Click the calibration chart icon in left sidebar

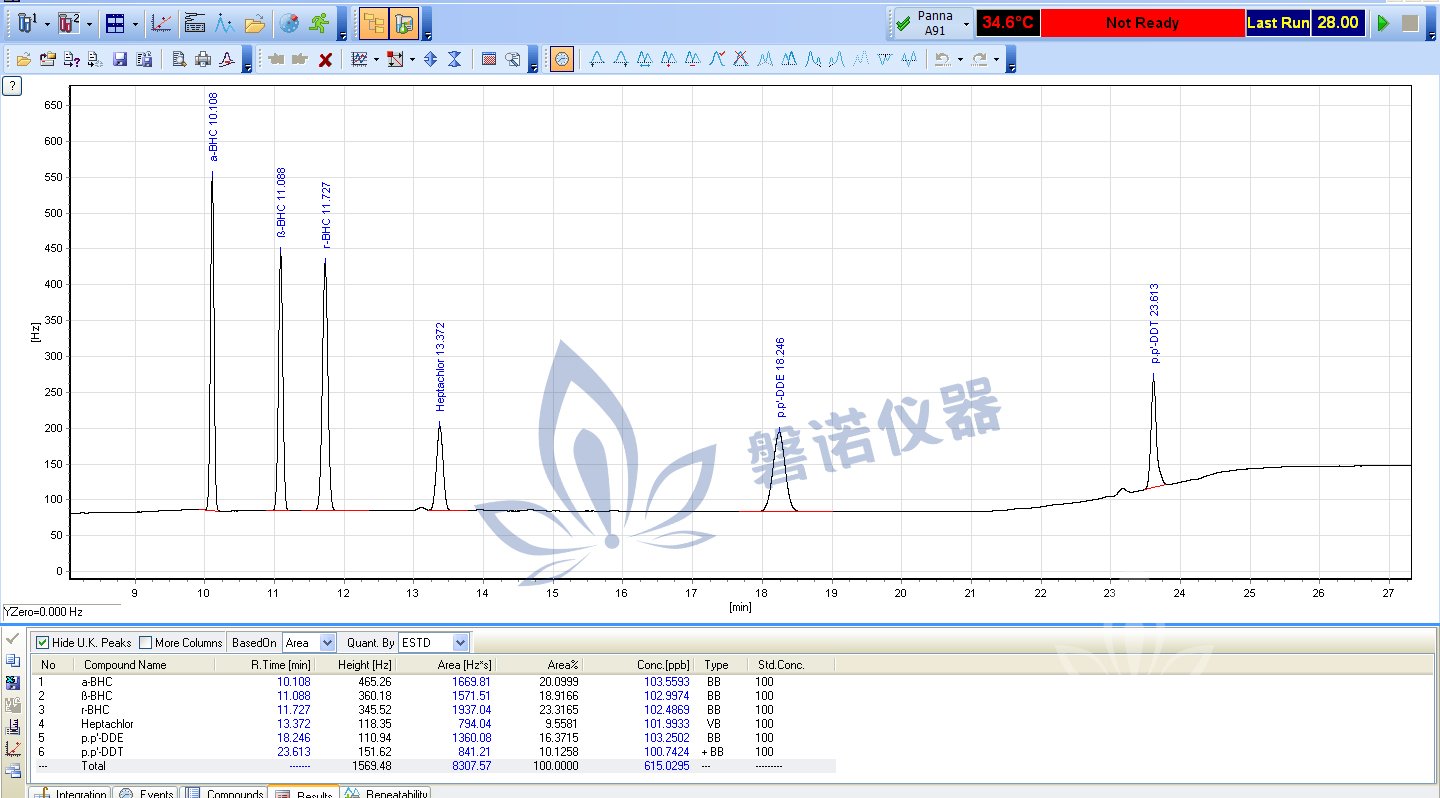(x=13, y=748)
